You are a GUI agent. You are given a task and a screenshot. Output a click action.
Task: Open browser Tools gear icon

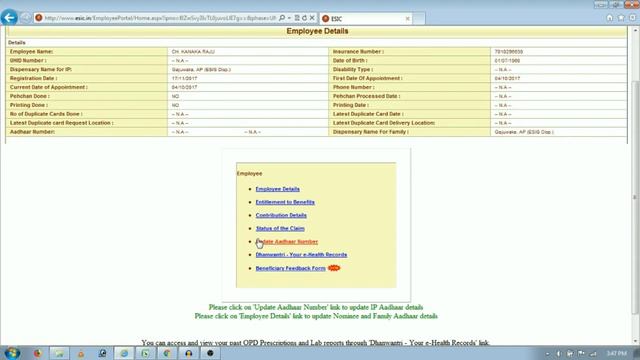[632, 18]
